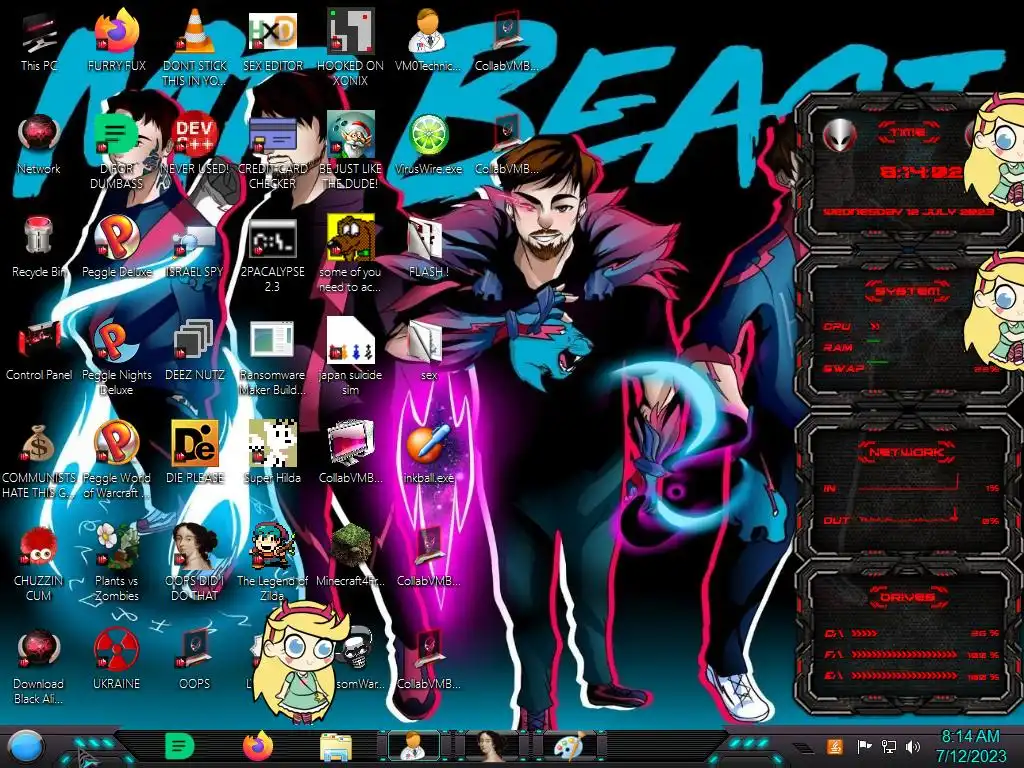Viewport: 1024px width, 768px height.
Task: Select the VLC cone desktop icon
Action: (x=195, y=49)
